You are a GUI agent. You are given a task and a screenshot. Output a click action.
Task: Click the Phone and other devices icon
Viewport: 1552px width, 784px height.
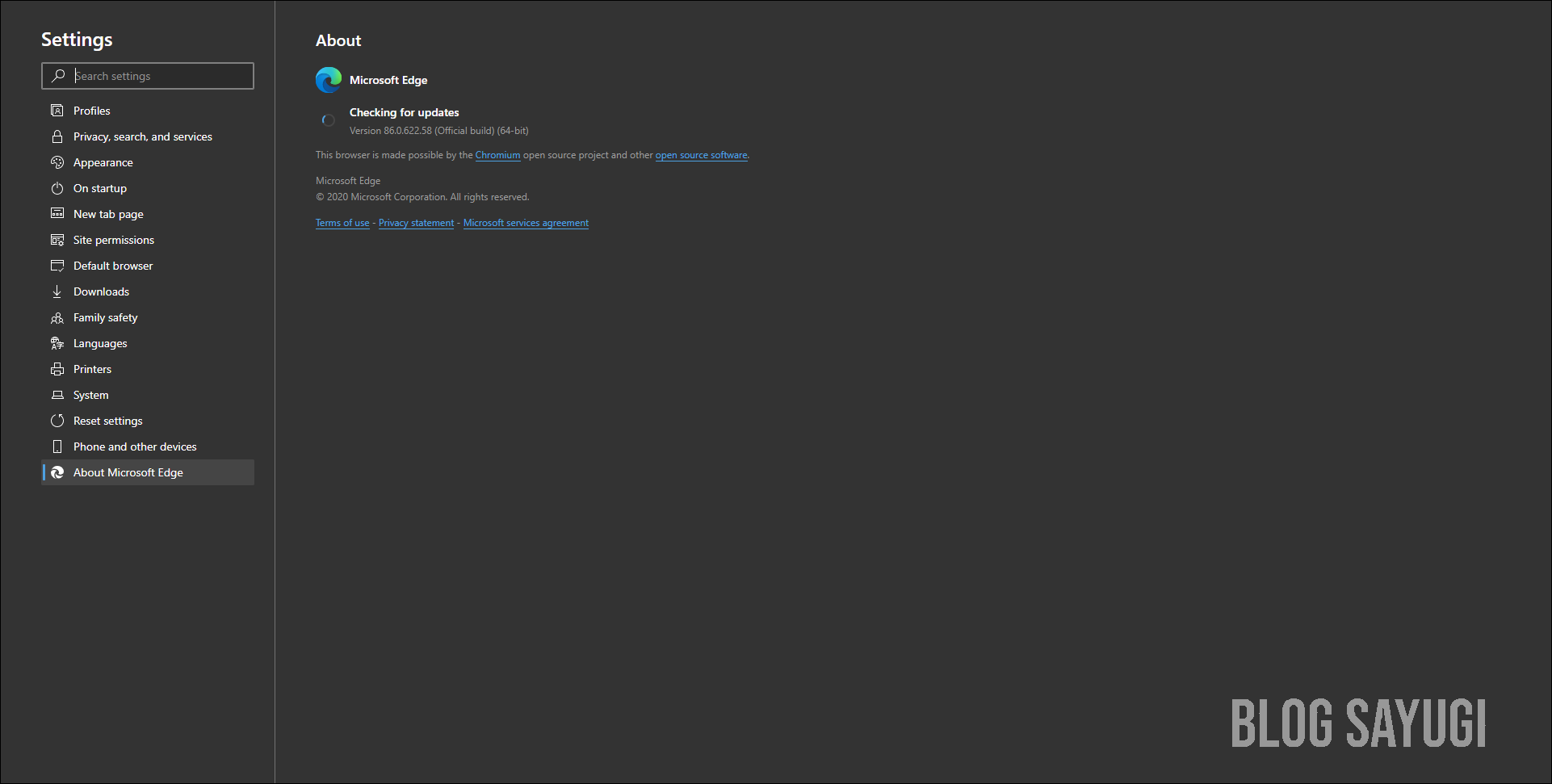(57, 447)
